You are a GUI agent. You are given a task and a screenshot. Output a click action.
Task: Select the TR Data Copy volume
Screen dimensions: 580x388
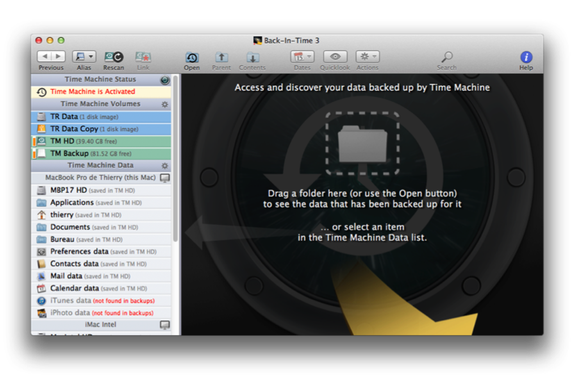[101, 129]
